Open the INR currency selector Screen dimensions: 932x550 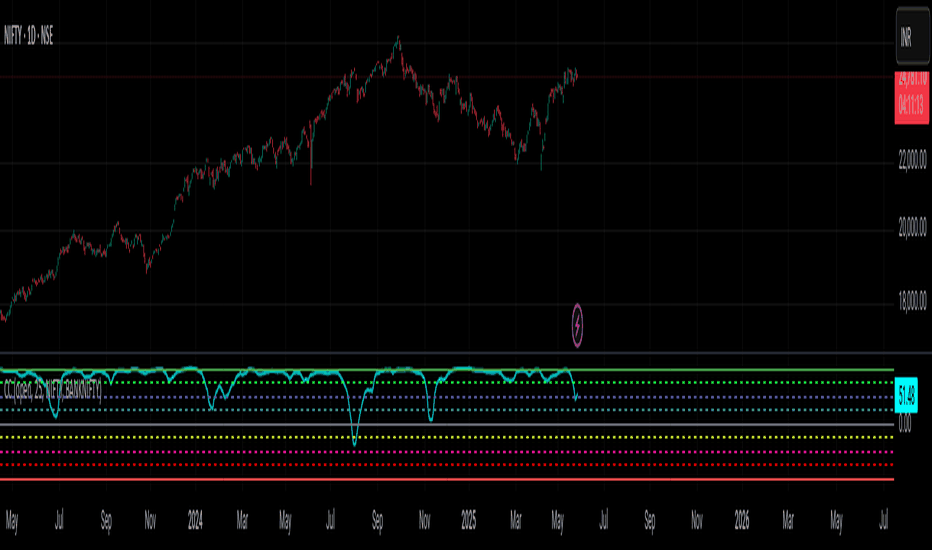tap(912, 37)
